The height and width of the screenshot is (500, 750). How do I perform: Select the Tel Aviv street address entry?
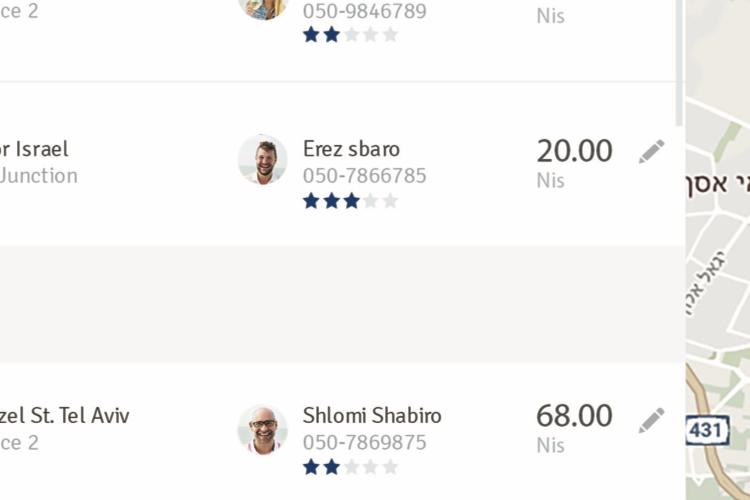click(65, 429)
